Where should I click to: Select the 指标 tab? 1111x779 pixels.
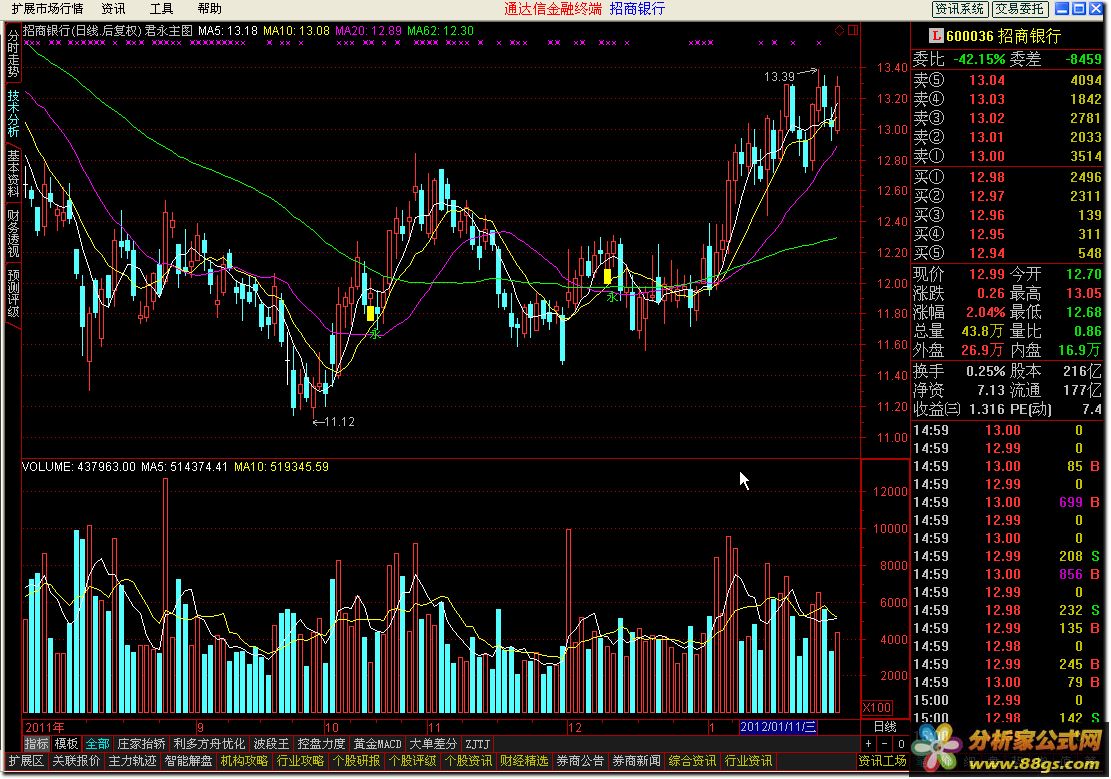[37, 744]
